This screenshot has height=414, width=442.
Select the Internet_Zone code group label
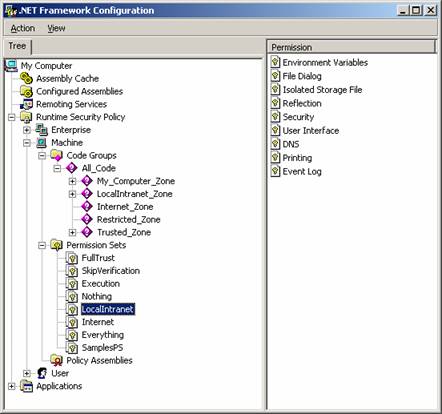click(125, 207)
